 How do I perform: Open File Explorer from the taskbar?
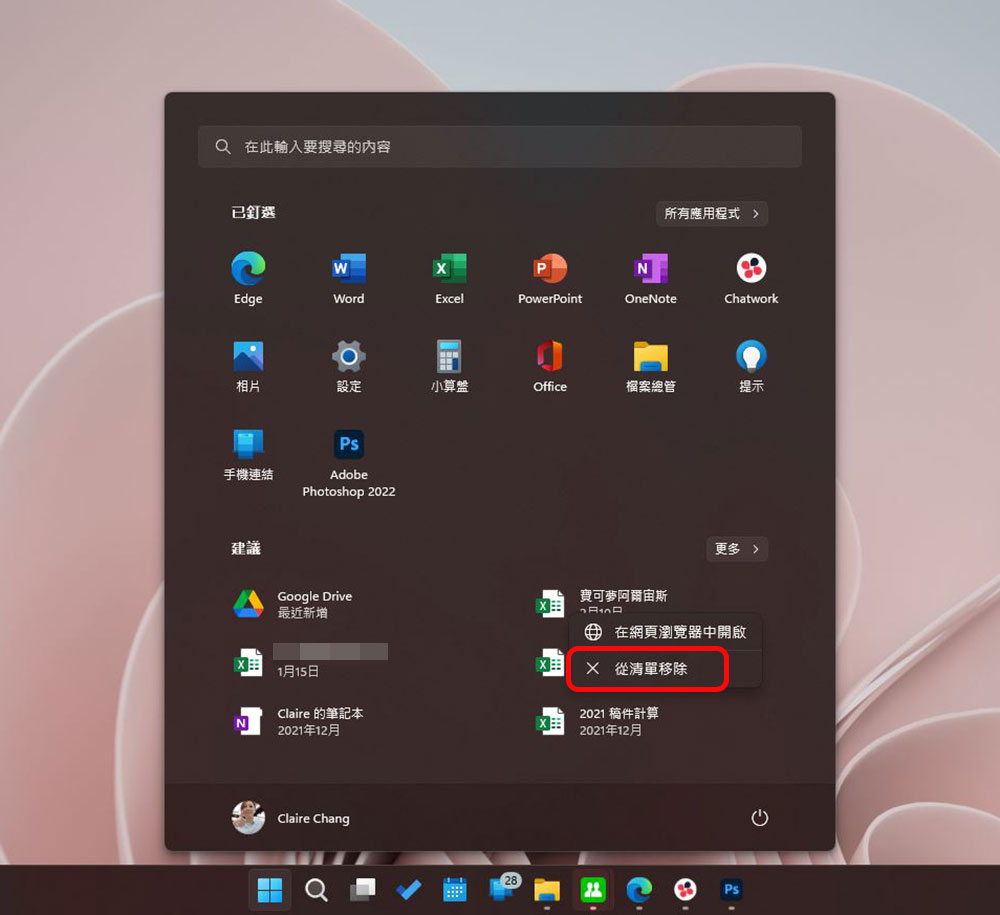click(x=547, y=889)
